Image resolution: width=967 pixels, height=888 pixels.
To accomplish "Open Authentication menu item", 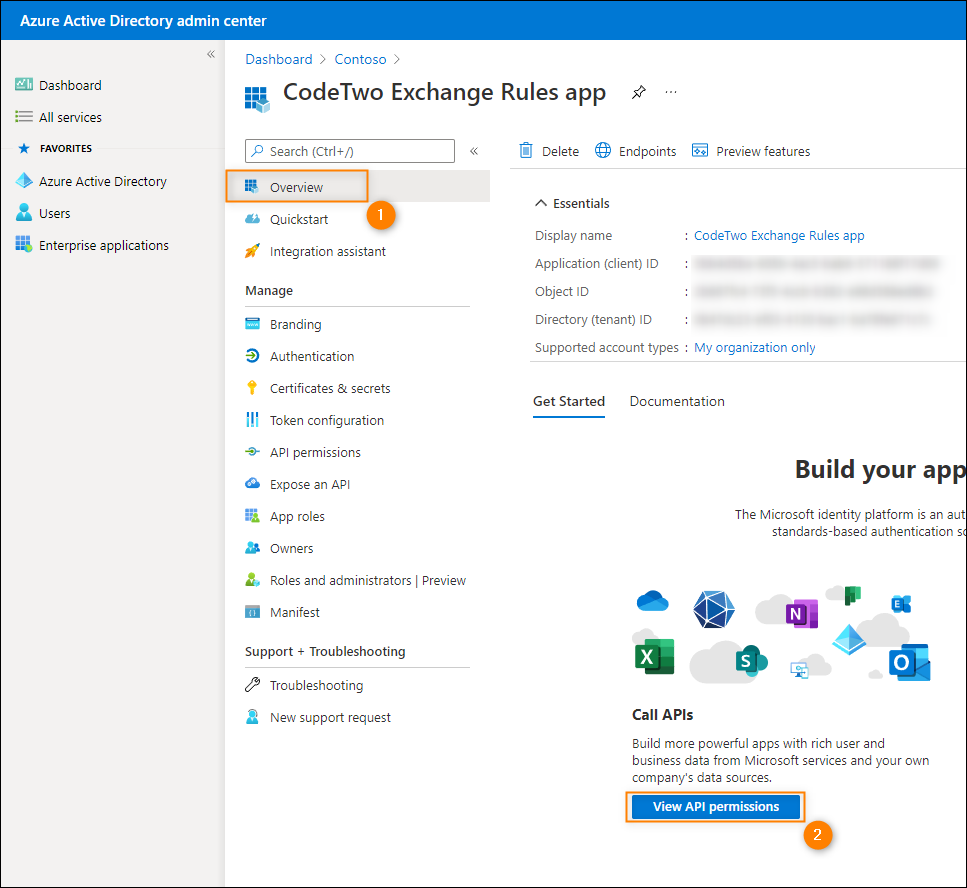I will click(x=312, y=356).
